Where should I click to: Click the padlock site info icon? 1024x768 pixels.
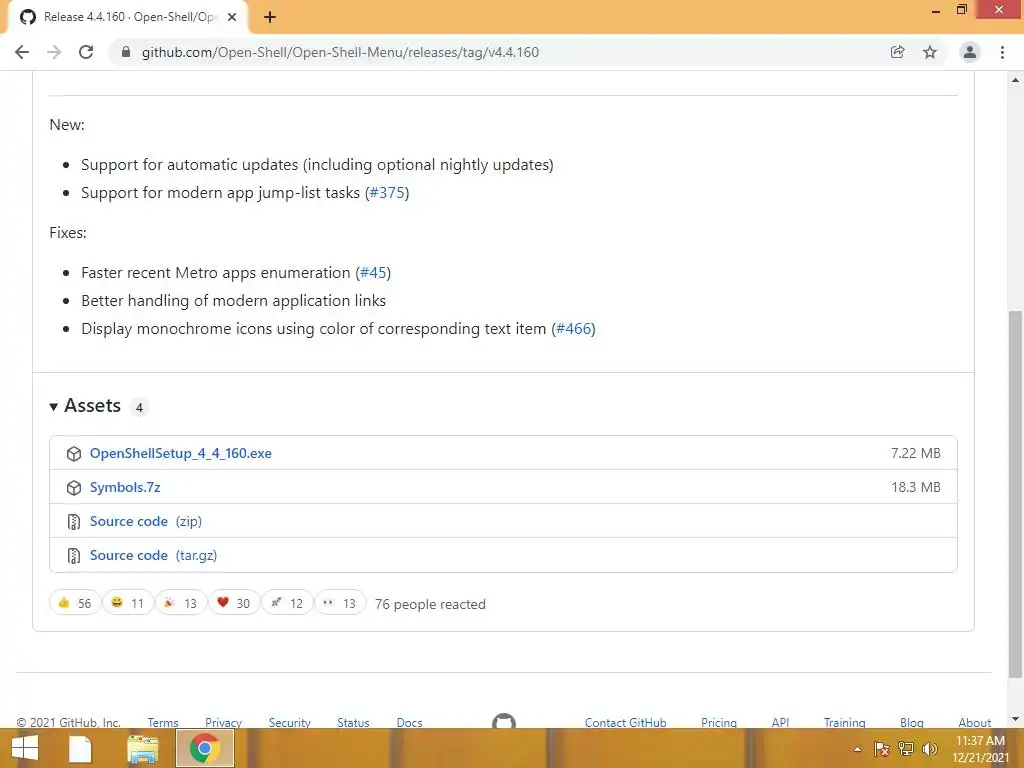point(125,52)
